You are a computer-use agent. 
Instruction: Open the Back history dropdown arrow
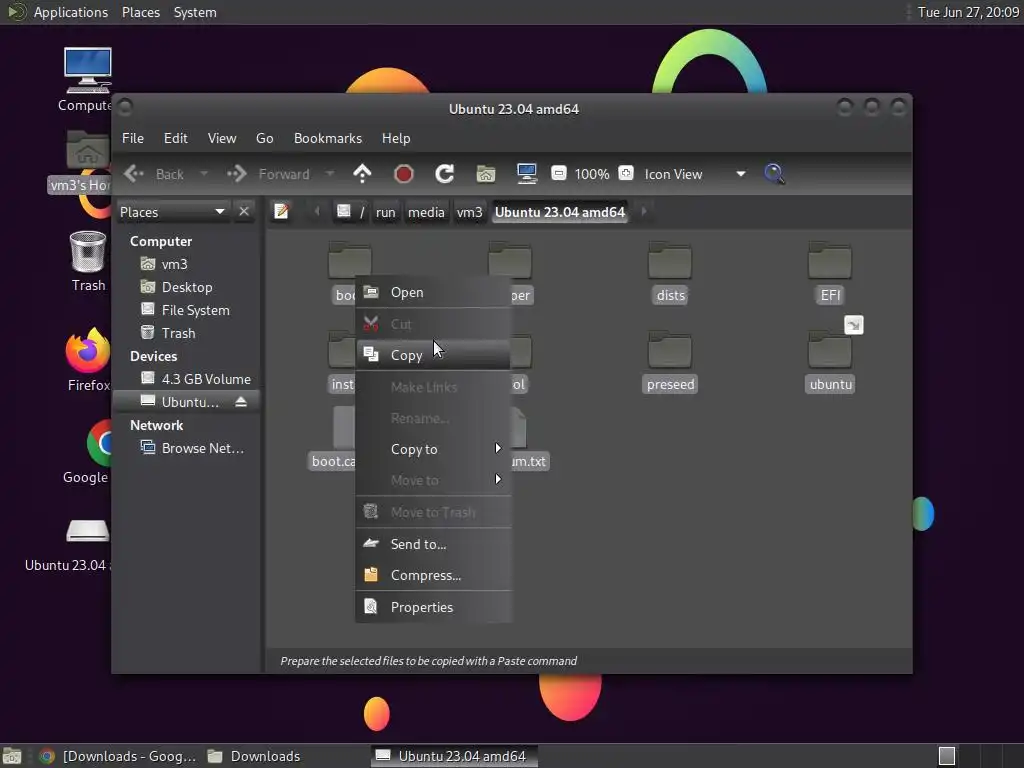(204, 174)
